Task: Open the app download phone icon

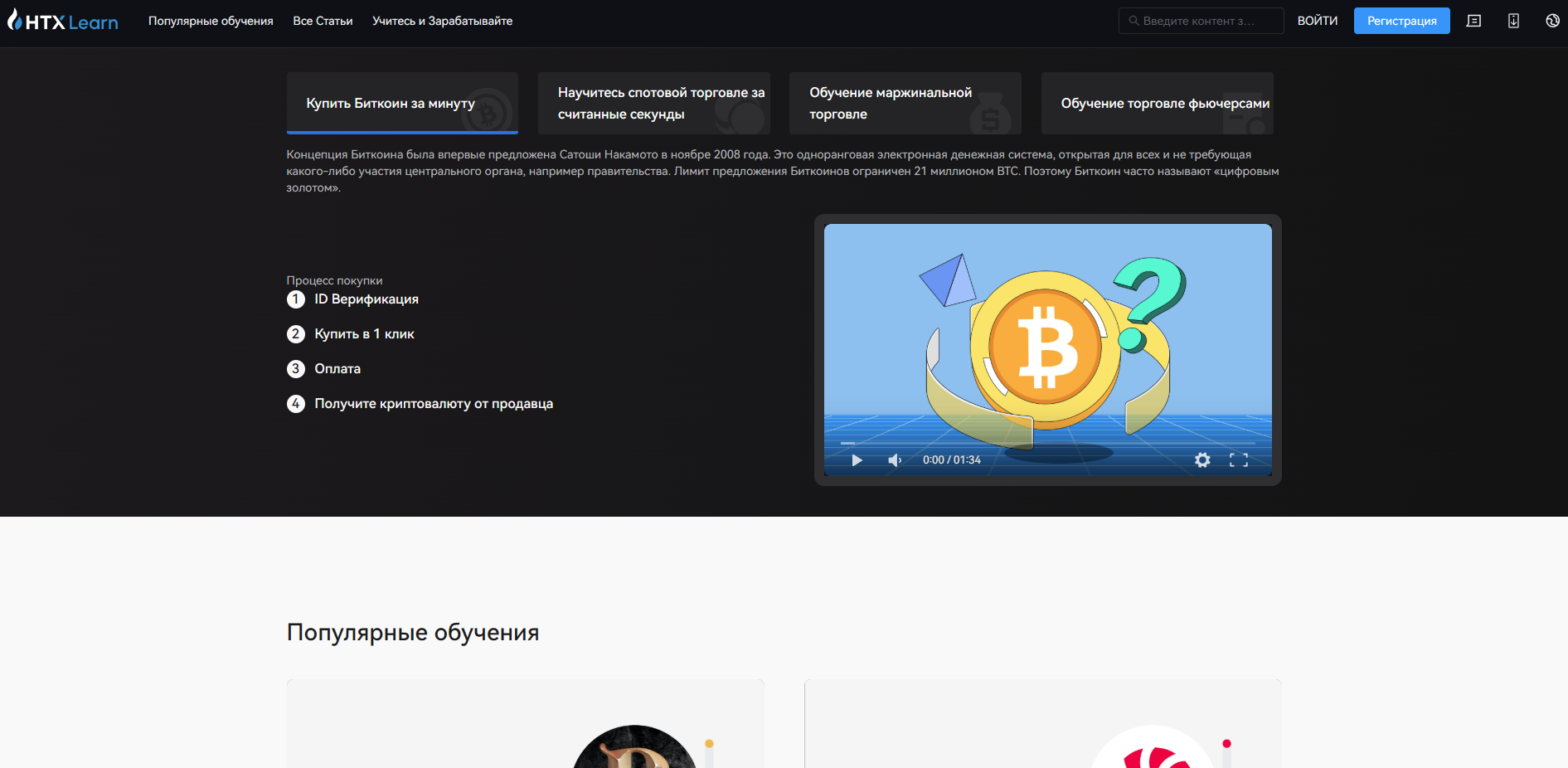Action: click(x=1513, y=21)
